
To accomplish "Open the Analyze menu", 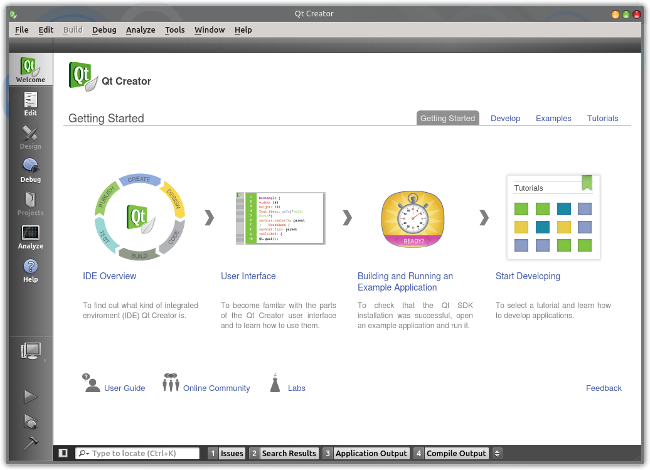I will pyautogui.click(x=141, y=30).
